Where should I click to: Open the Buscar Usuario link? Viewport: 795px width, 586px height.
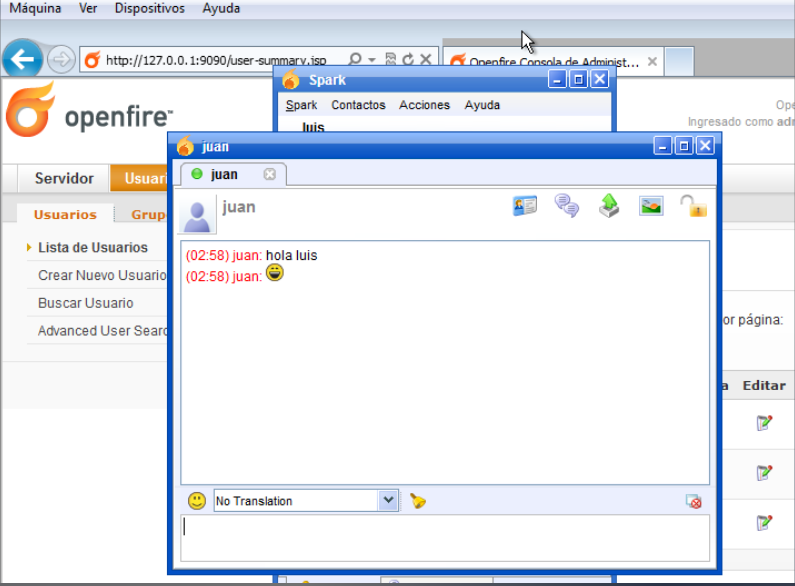point(85,303)
